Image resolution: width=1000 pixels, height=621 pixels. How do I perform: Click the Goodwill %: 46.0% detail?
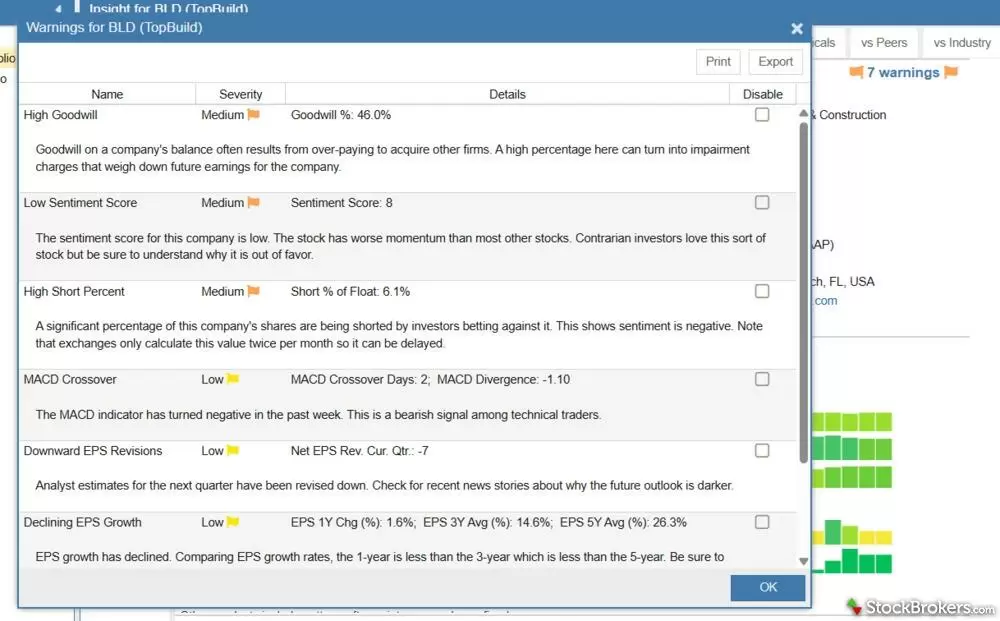[341, 115]
